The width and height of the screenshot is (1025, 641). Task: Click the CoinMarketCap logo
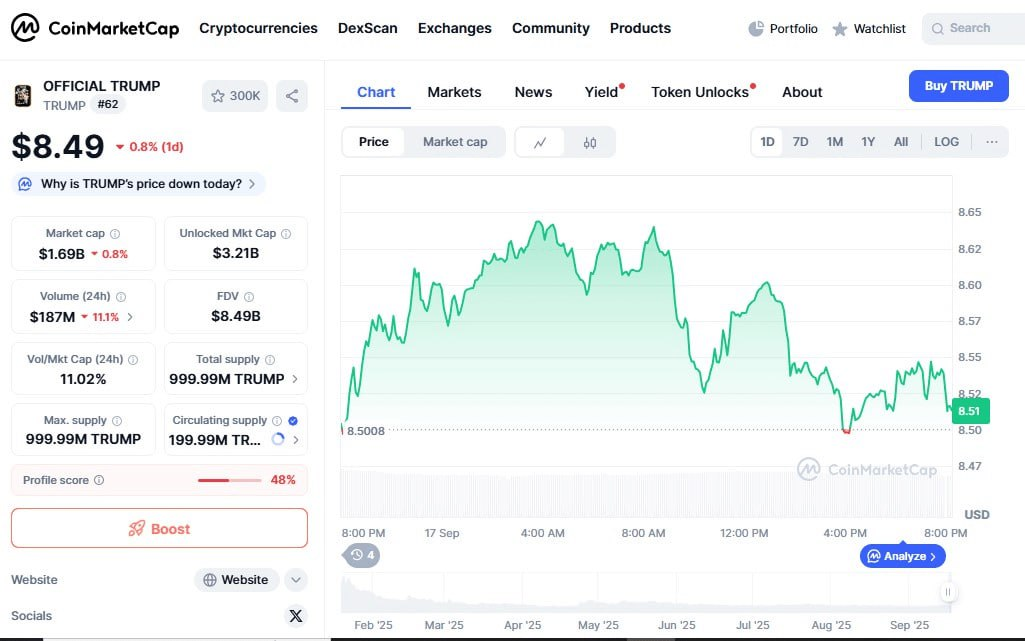(95, 28)
